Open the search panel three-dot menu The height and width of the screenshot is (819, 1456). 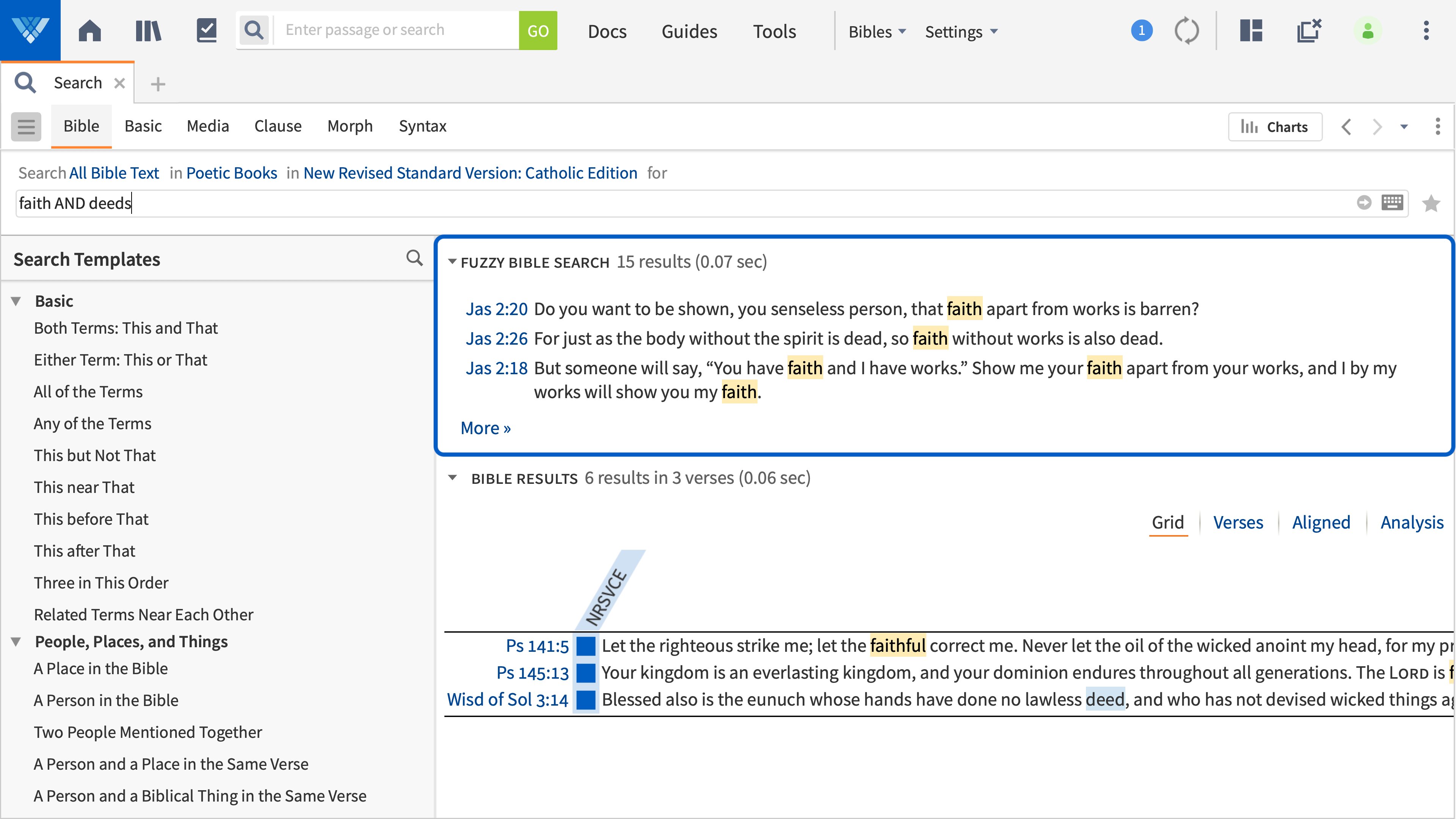pyautogui.click(x=1438, y=126)
